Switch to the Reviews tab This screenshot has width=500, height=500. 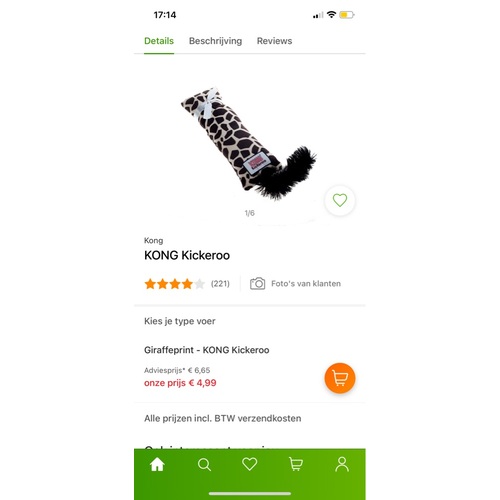(x=274, y=41)
